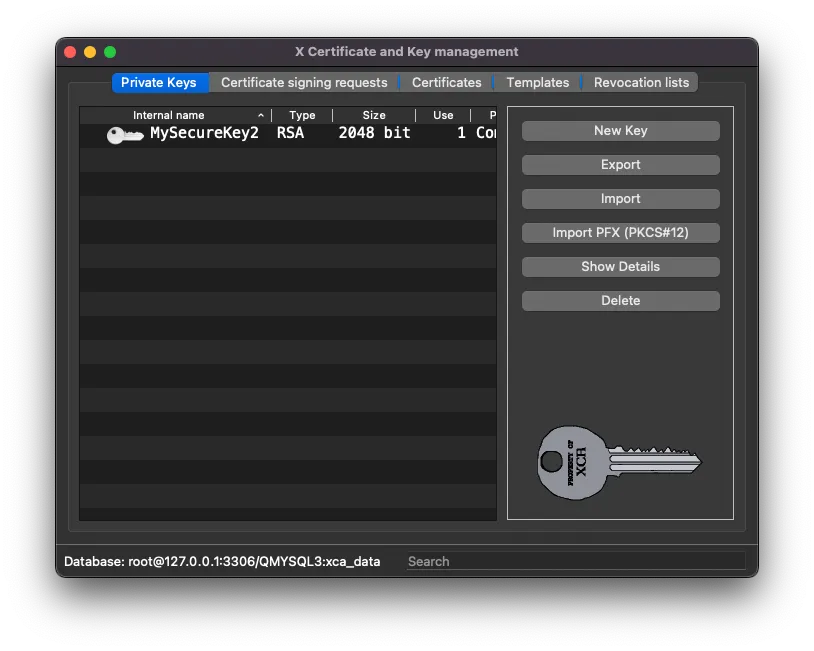Click the Export button

(620, 165)
